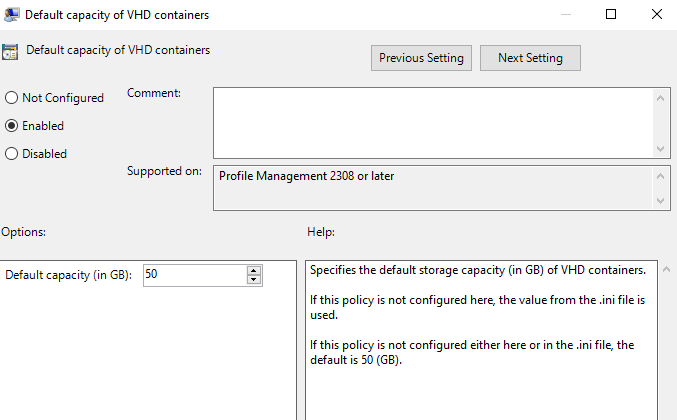Screen dimensions: 677x420
Task: Increase default capacity with up arrow
Action: click(x=254, y=270)
